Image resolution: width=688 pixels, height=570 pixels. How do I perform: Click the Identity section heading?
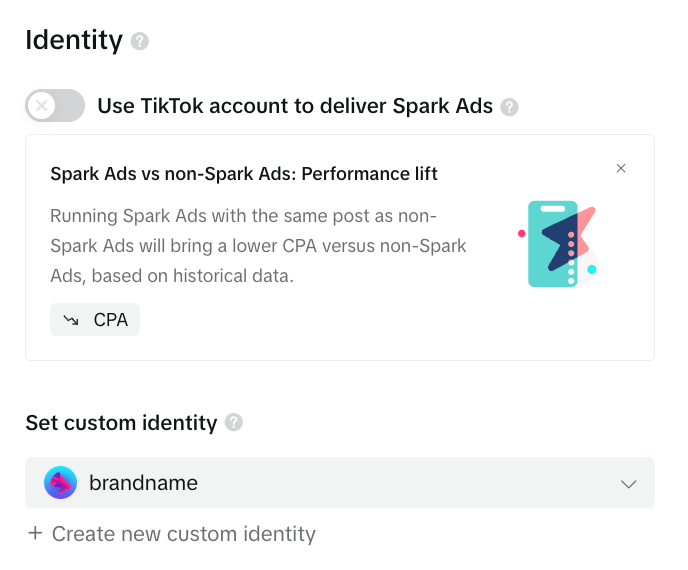(74, 40)
